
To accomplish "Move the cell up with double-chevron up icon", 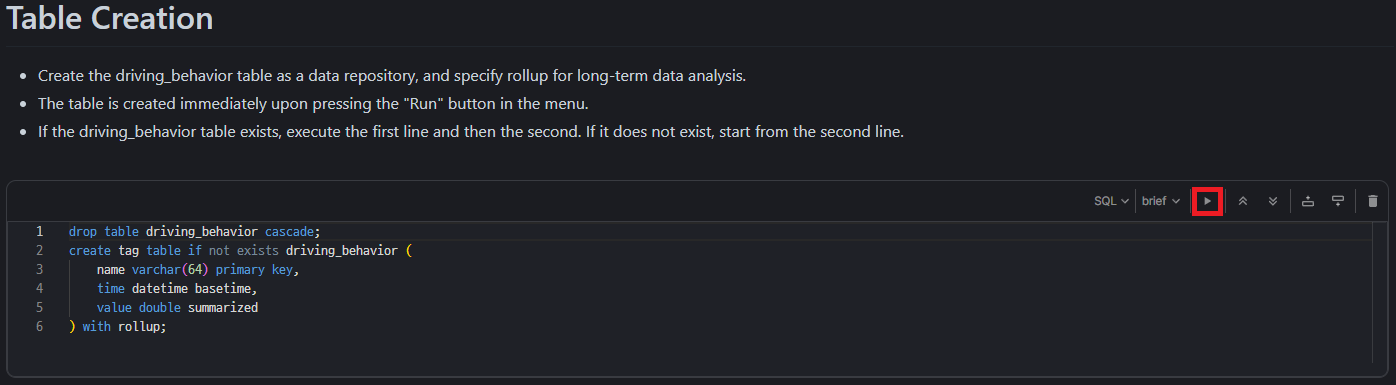I will point(1243,201).
